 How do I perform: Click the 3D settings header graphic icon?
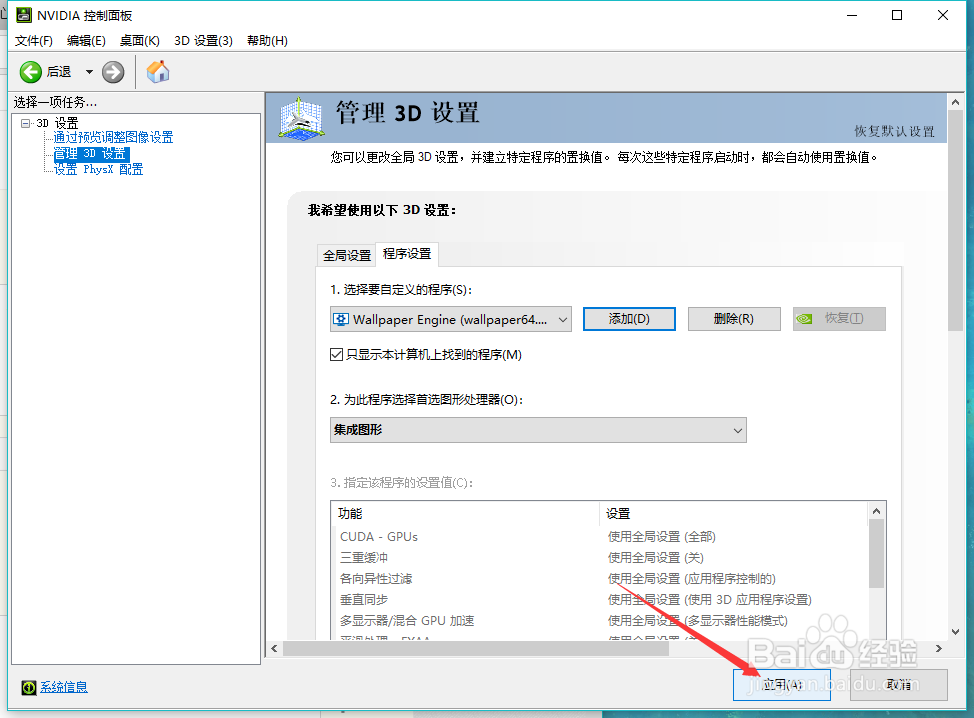coord(301,118)
